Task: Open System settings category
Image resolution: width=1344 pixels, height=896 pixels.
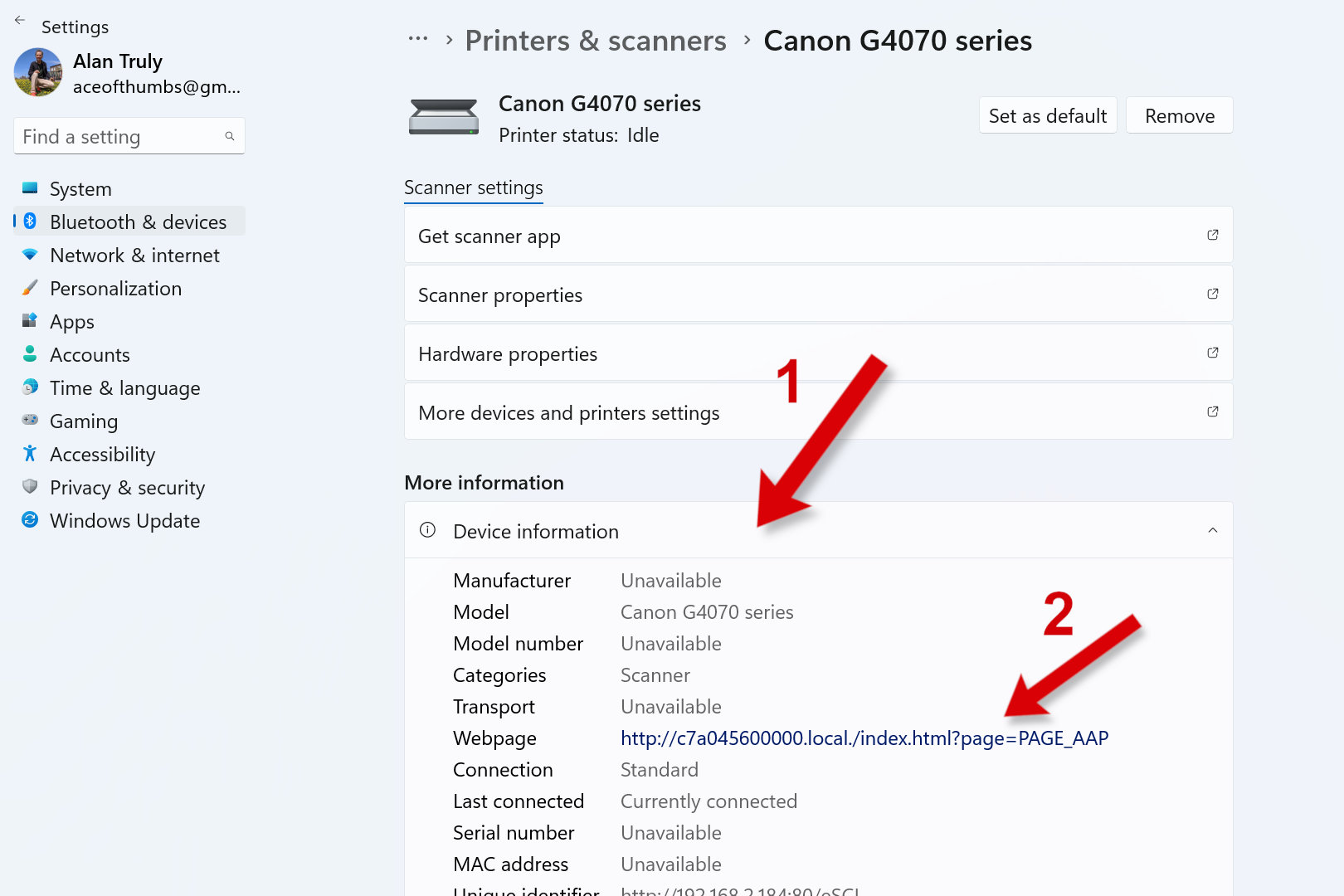Action: (129, 189)
